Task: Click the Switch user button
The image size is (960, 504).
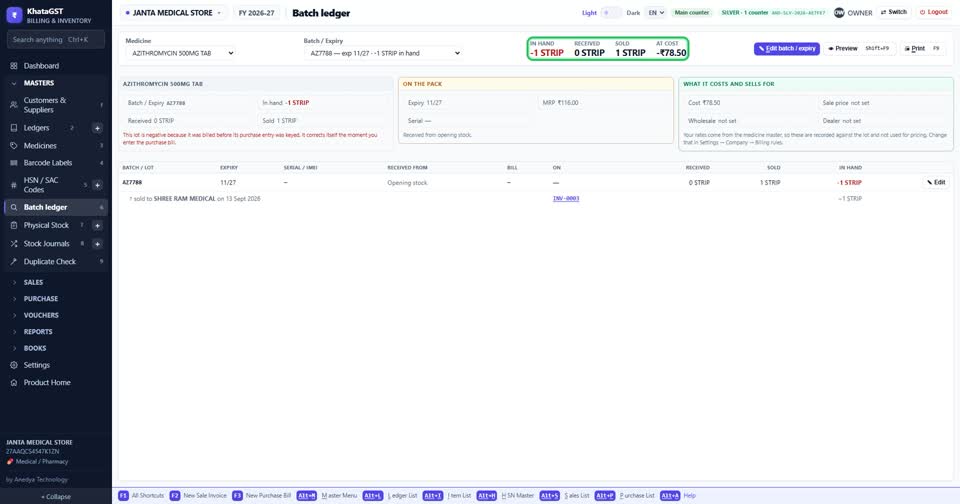Action: tap(894, 12)
